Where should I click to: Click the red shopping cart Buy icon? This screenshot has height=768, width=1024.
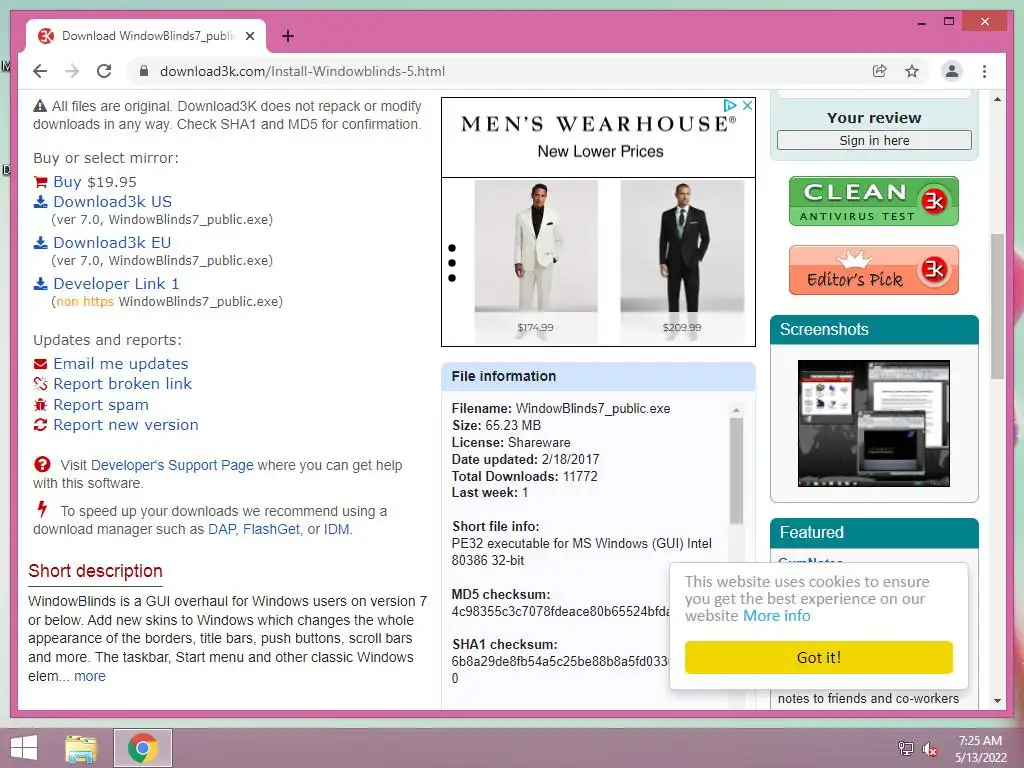(40, 182)
